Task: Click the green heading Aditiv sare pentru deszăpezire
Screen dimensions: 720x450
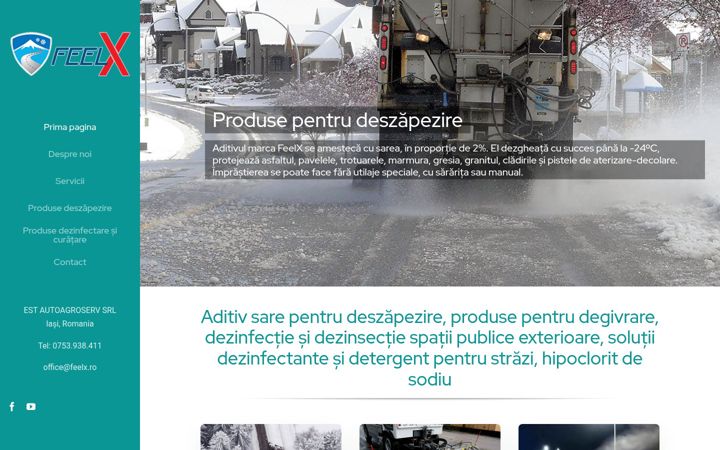Action: click(429, 348)
